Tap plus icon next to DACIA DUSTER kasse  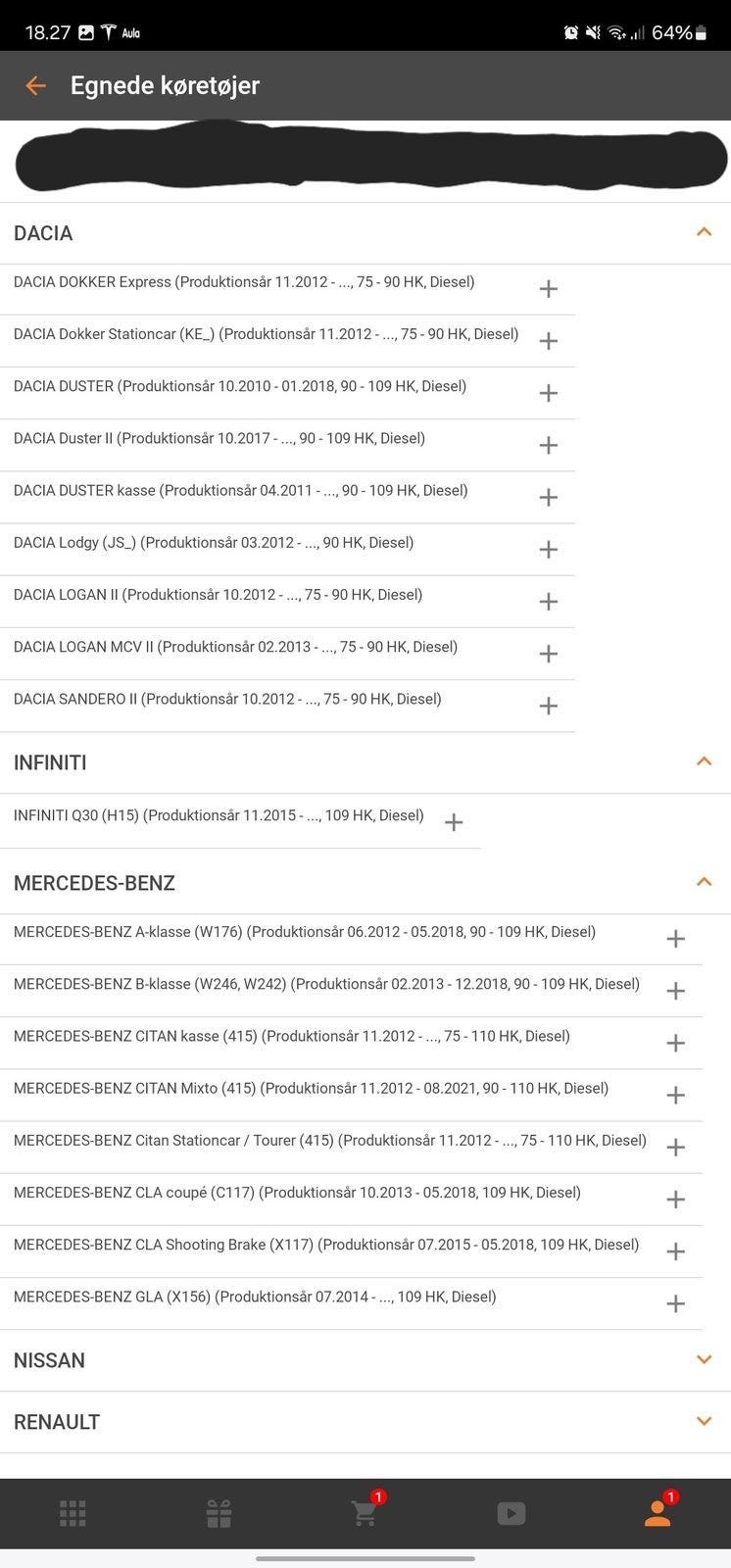(x=549, y=497)
